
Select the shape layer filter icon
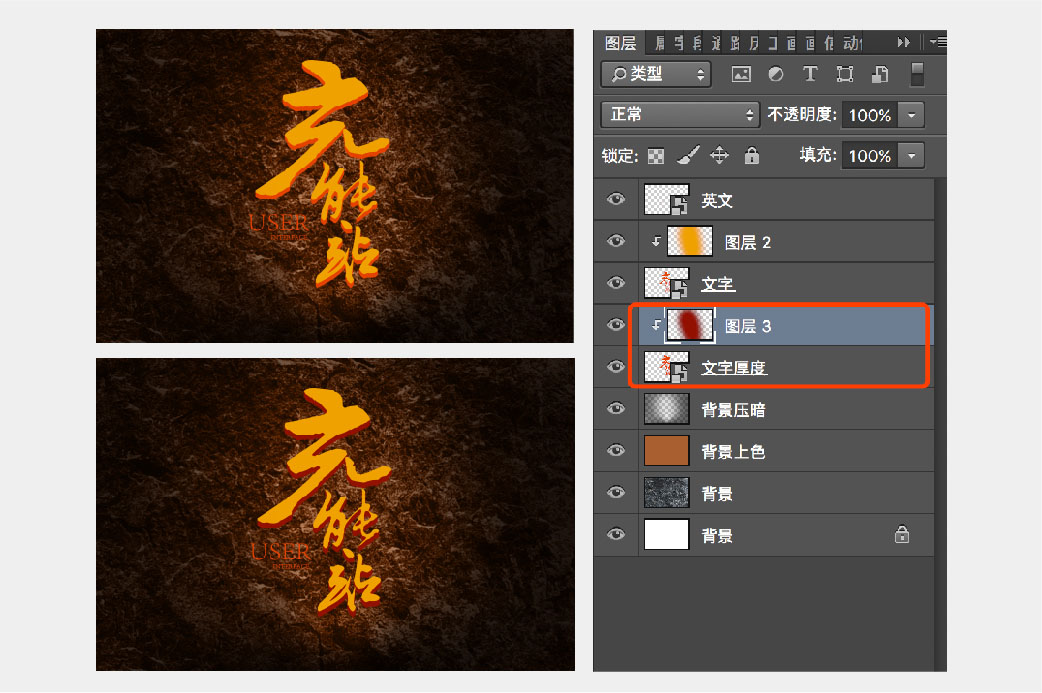click(x=845, y=74)
